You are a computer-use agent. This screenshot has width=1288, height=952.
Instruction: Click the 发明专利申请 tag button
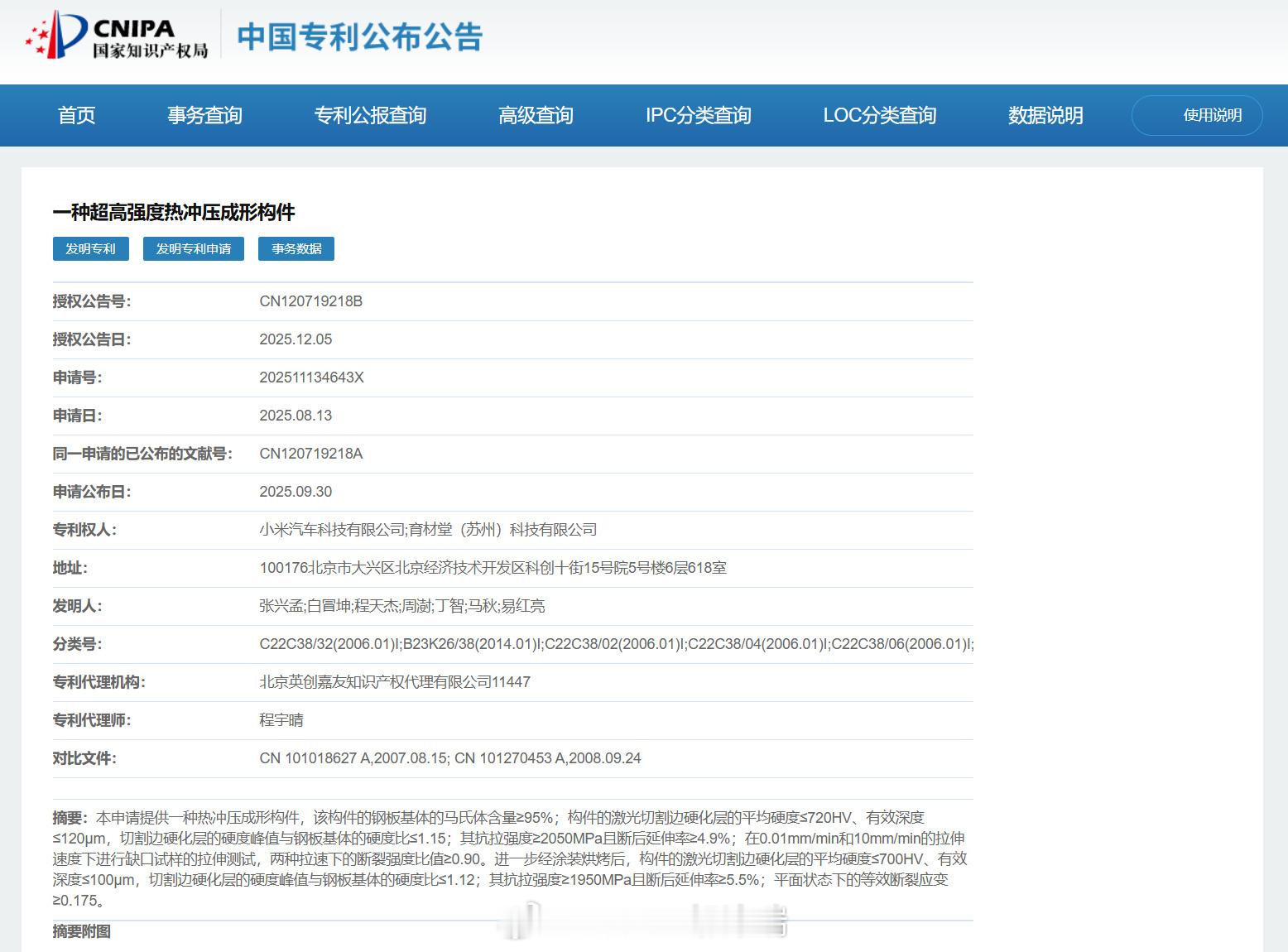[194, 249]
